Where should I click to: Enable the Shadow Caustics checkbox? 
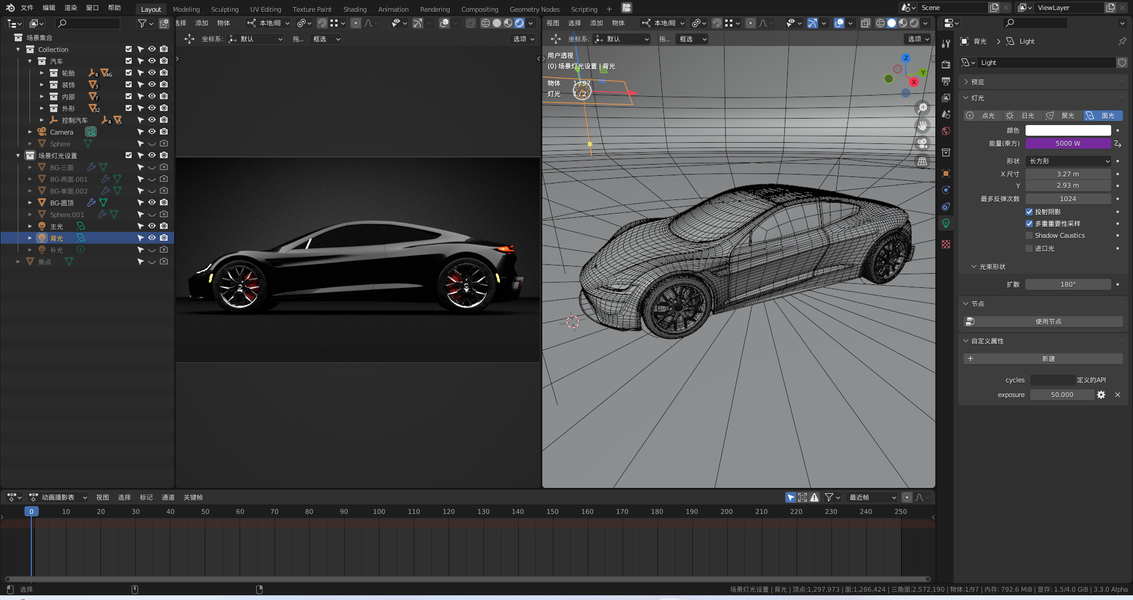coord(1030,236)
